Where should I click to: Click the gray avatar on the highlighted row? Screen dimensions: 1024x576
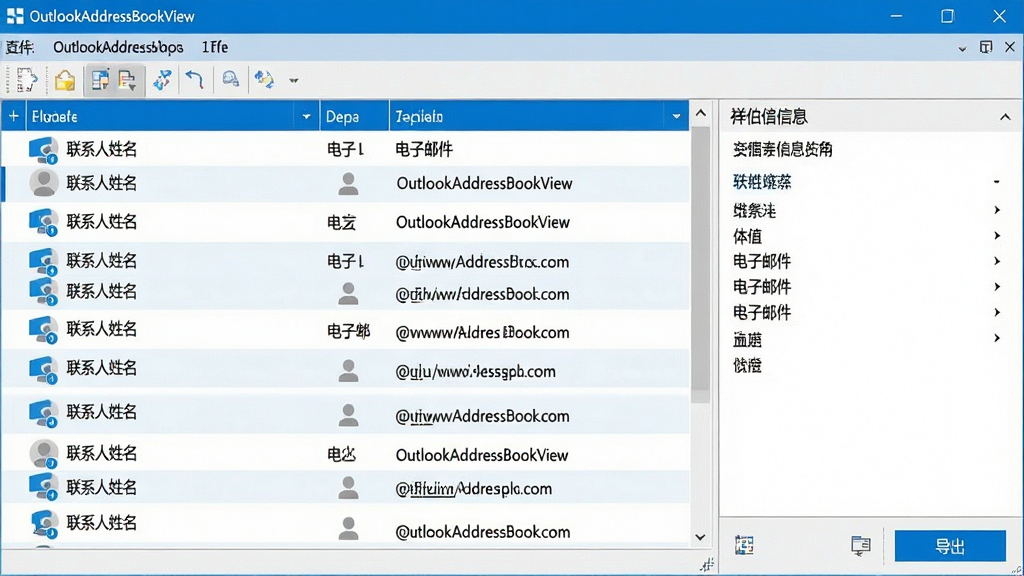tap(43, 183)
